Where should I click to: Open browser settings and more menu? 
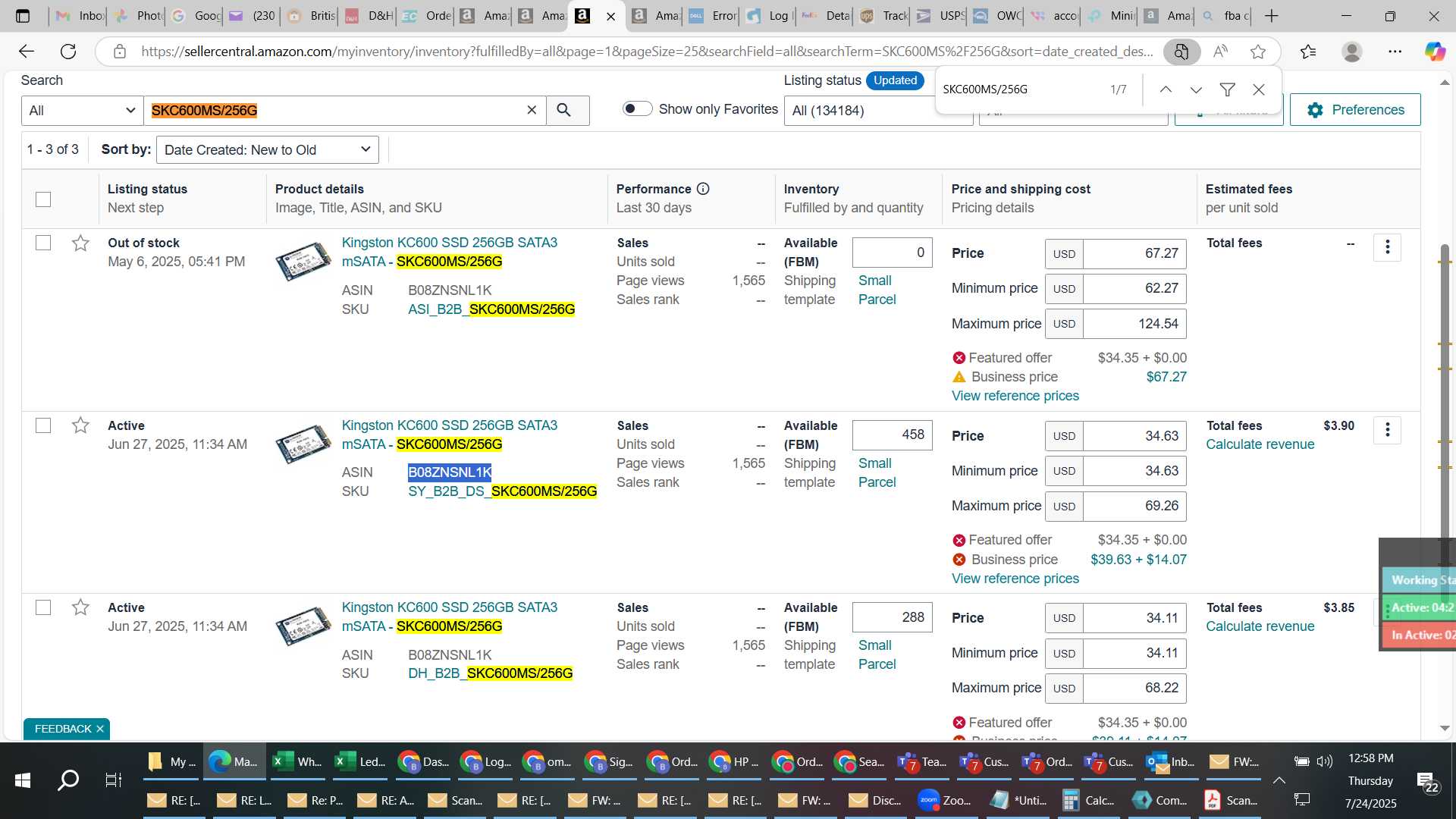pyautogui.click(x=1395, y=52)
